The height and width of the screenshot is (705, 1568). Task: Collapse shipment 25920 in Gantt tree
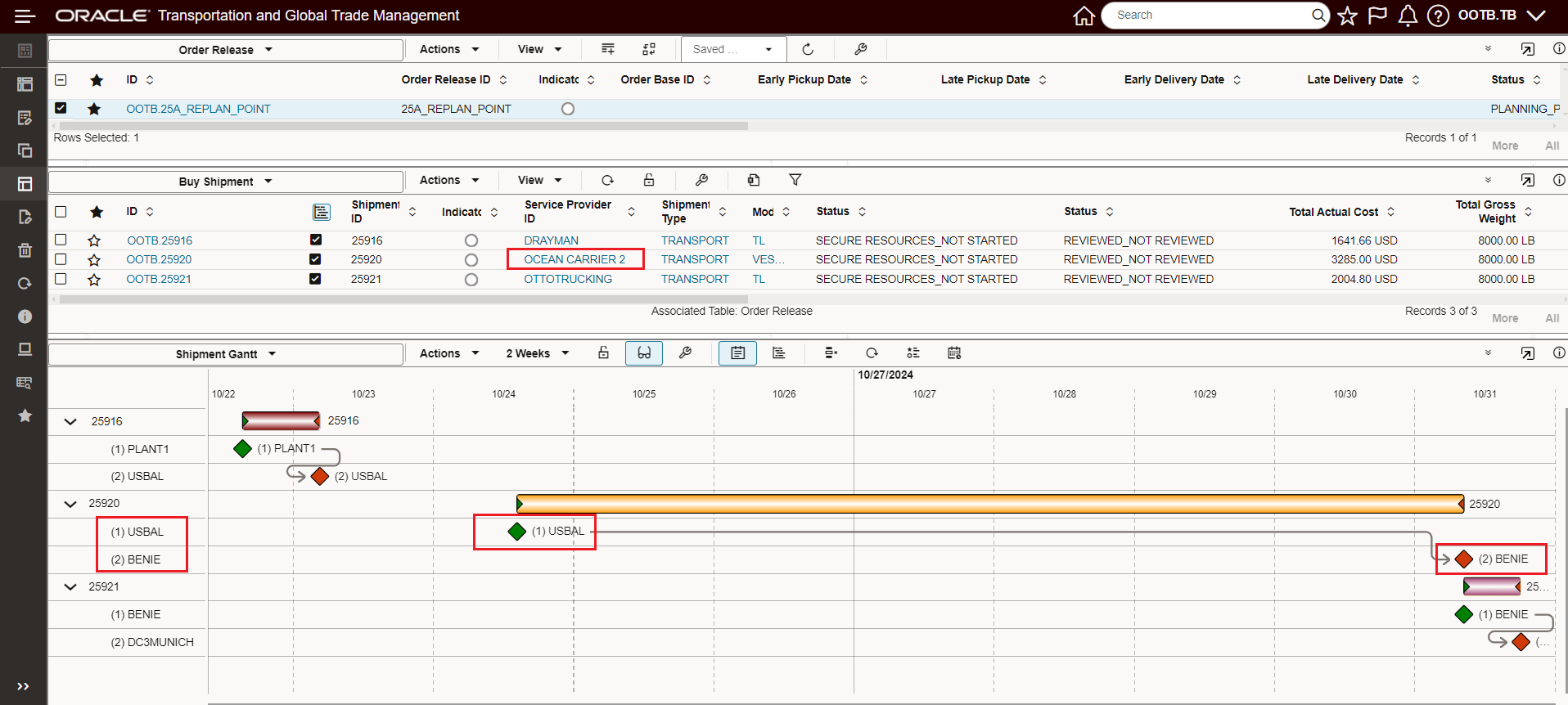pyautogui.click(x=70, y=504)
